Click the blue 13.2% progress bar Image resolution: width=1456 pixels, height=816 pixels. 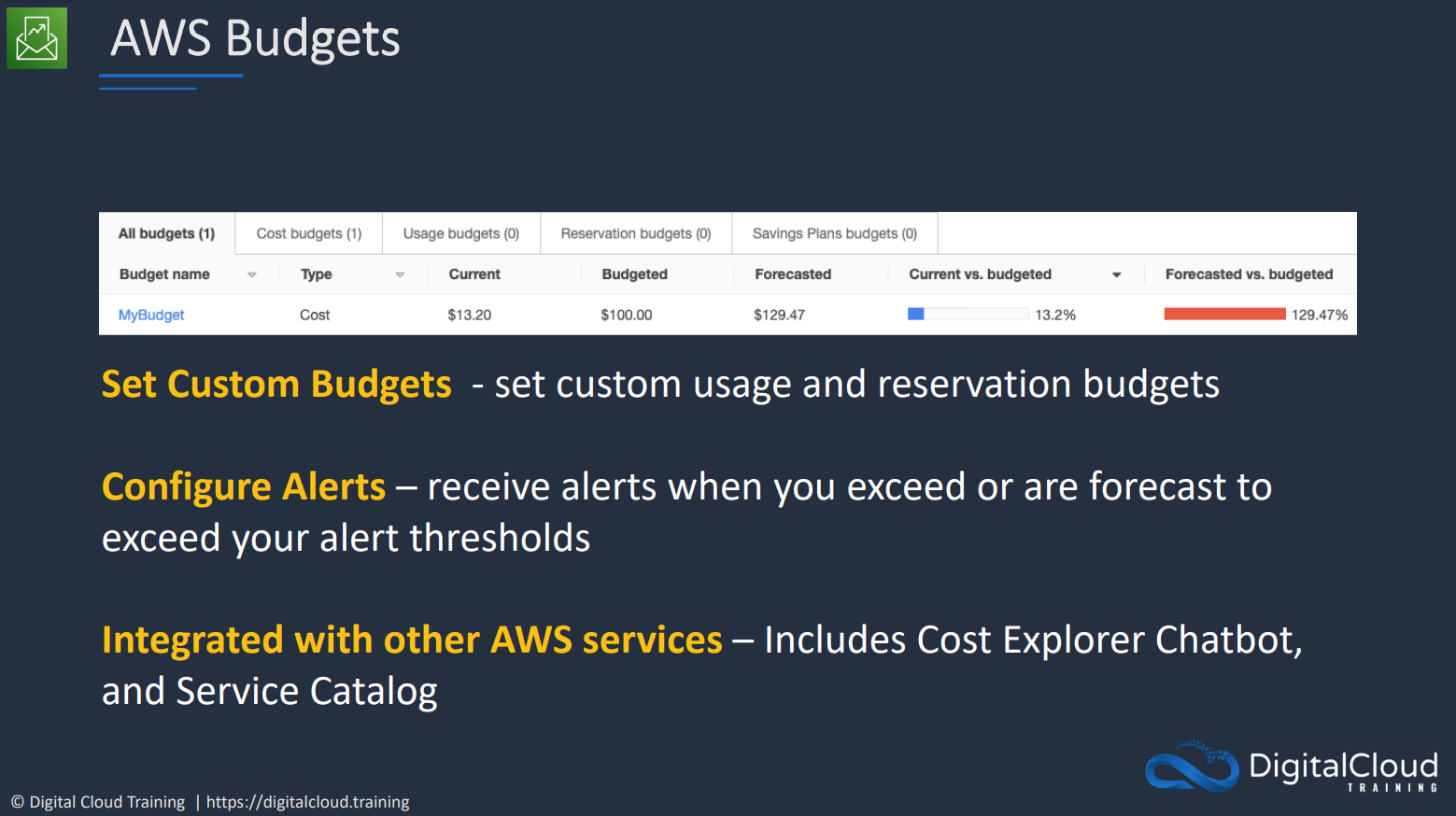[968, 315]
